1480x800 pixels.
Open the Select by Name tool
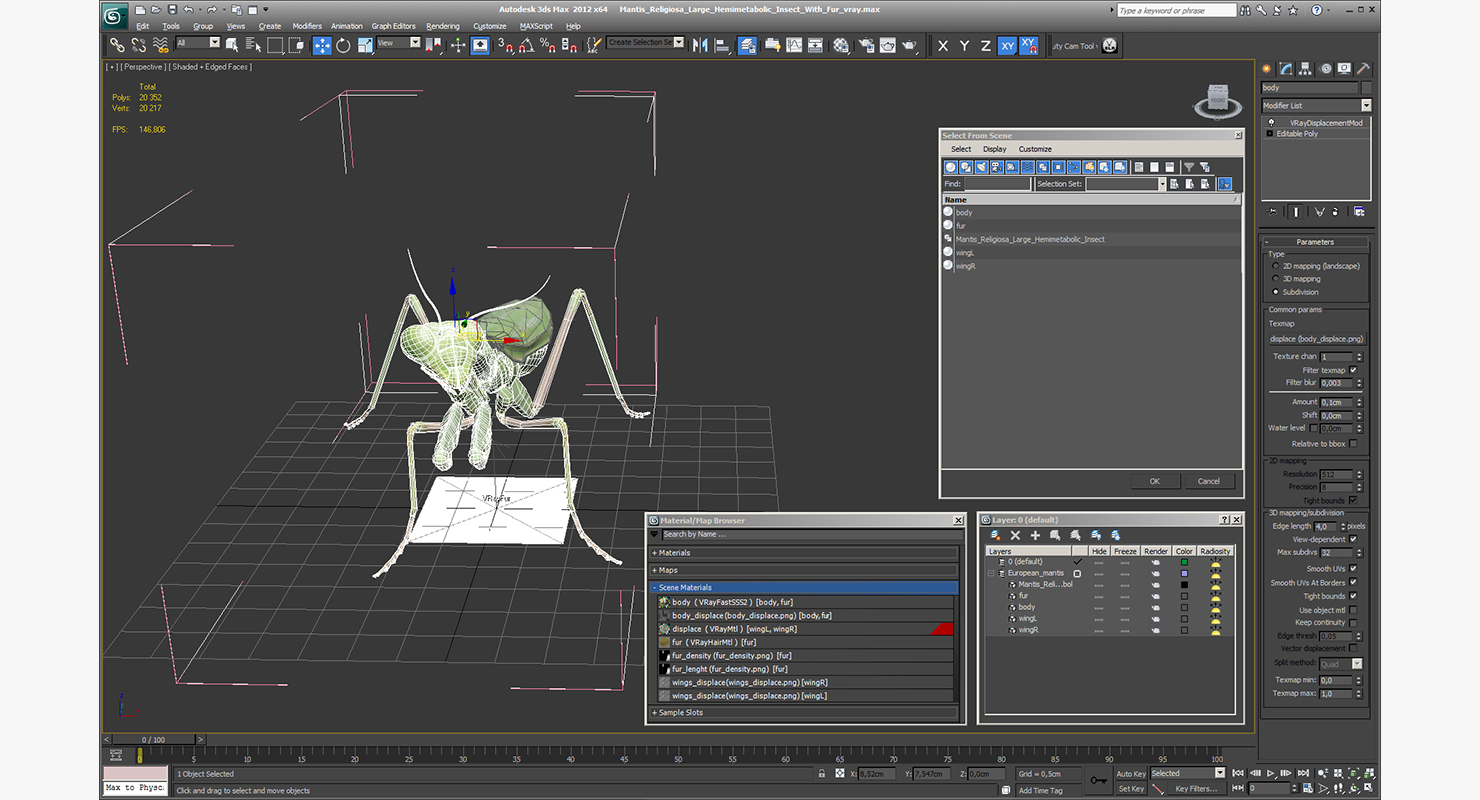[x=253, y=45]
